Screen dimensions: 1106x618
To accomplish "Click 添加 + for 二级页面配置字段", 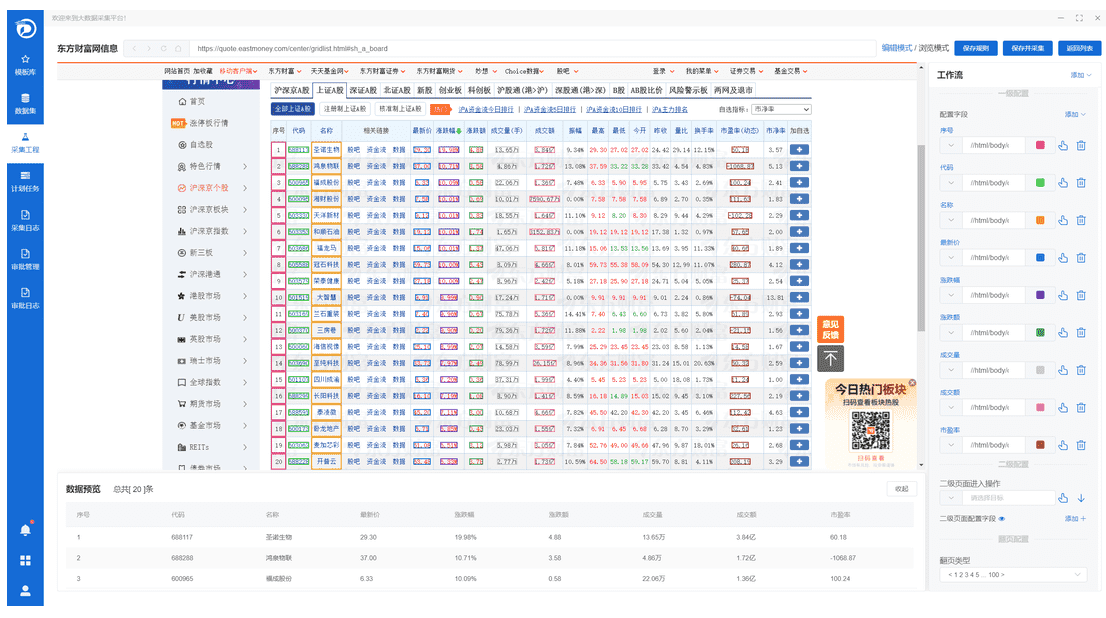I will (1075, 519).
